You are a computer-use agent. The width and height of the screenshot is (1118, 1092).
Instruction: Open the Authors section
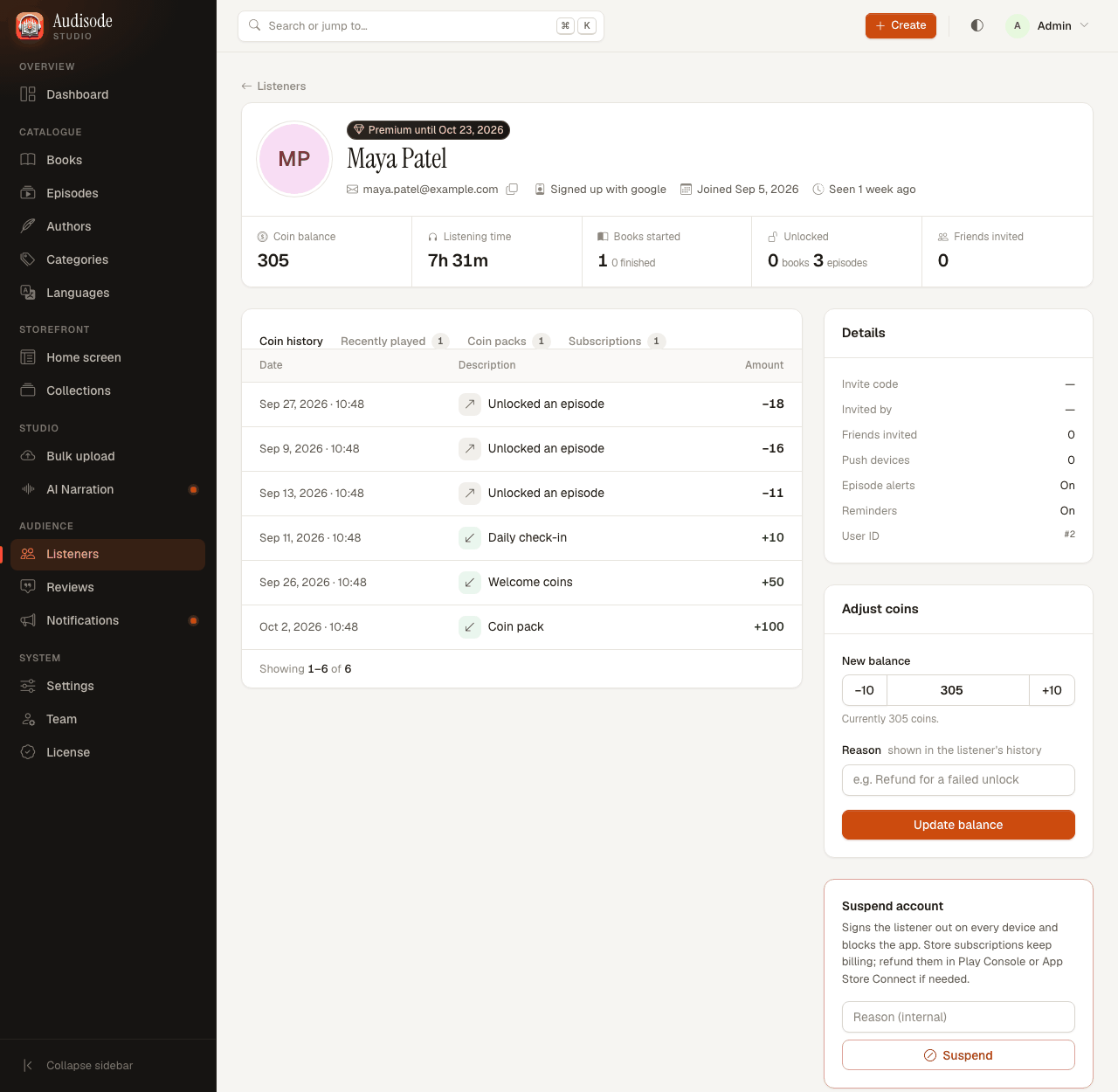tap(108, 226)
